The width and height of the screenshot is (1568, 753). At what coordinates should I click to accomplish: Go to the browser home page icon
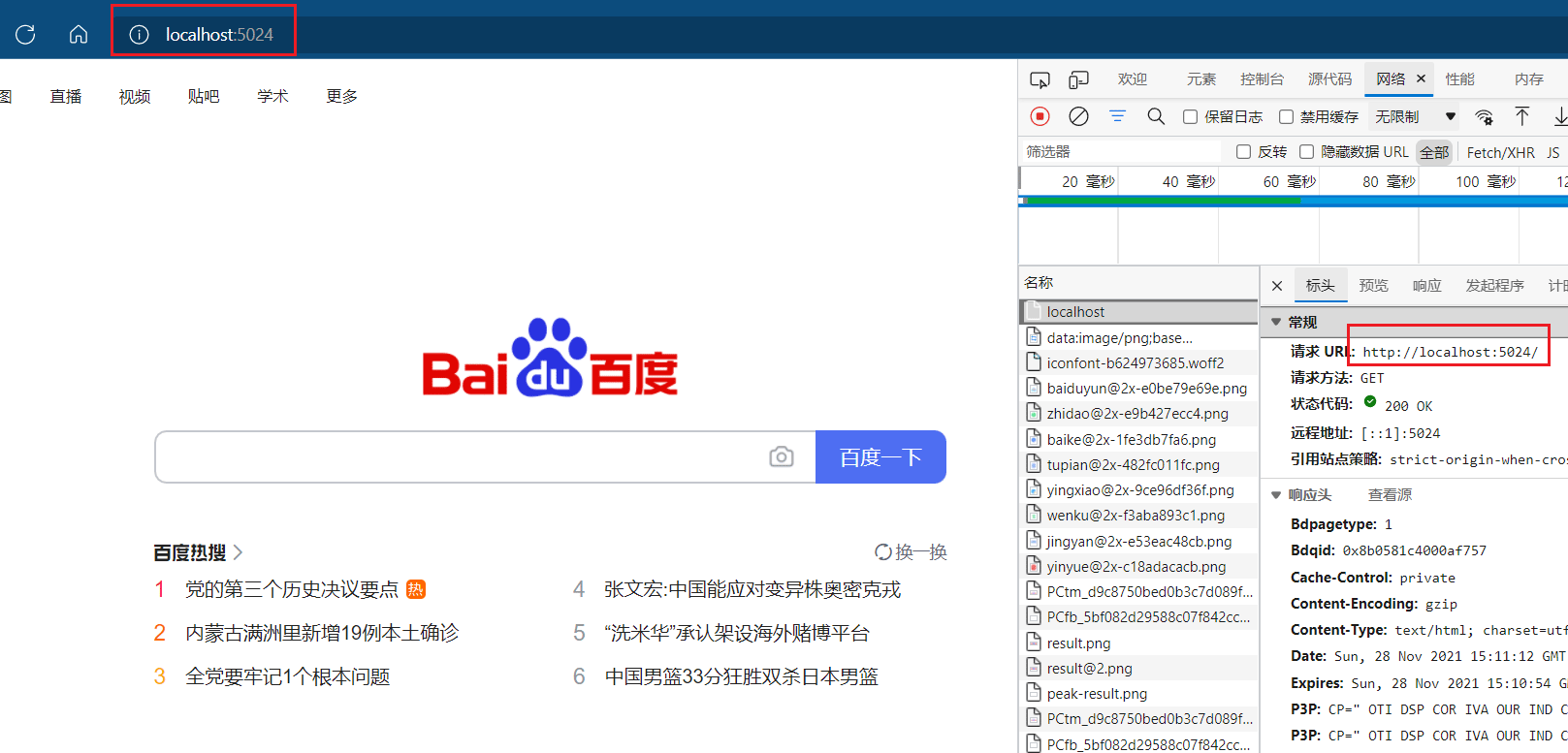click(79, 35)
